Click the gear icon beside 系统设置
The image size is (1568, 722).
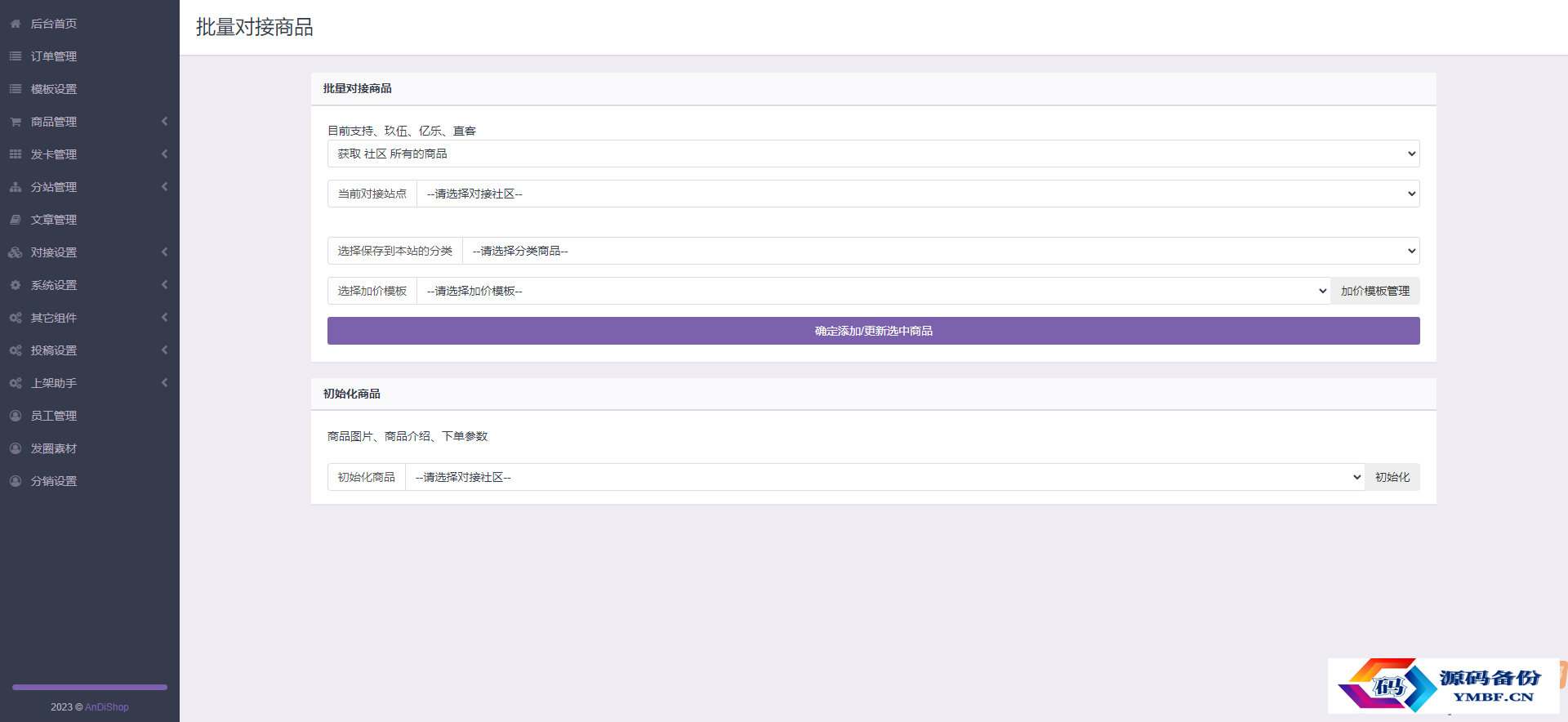point(16,285)
